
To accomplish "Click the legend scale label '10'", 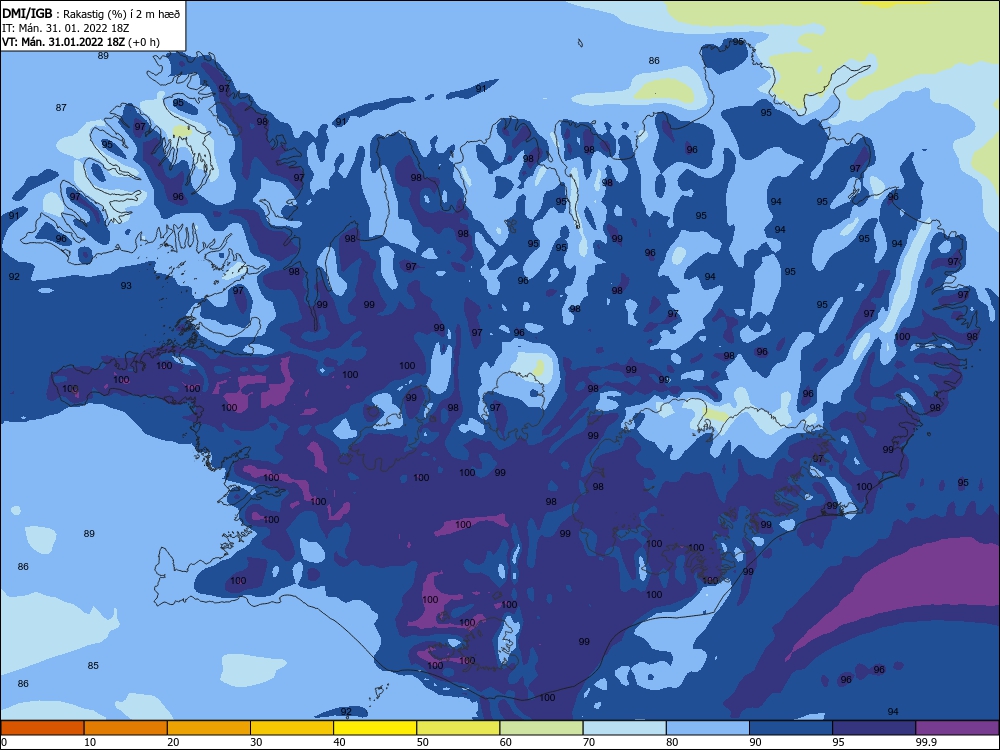I will click(90, 742).
